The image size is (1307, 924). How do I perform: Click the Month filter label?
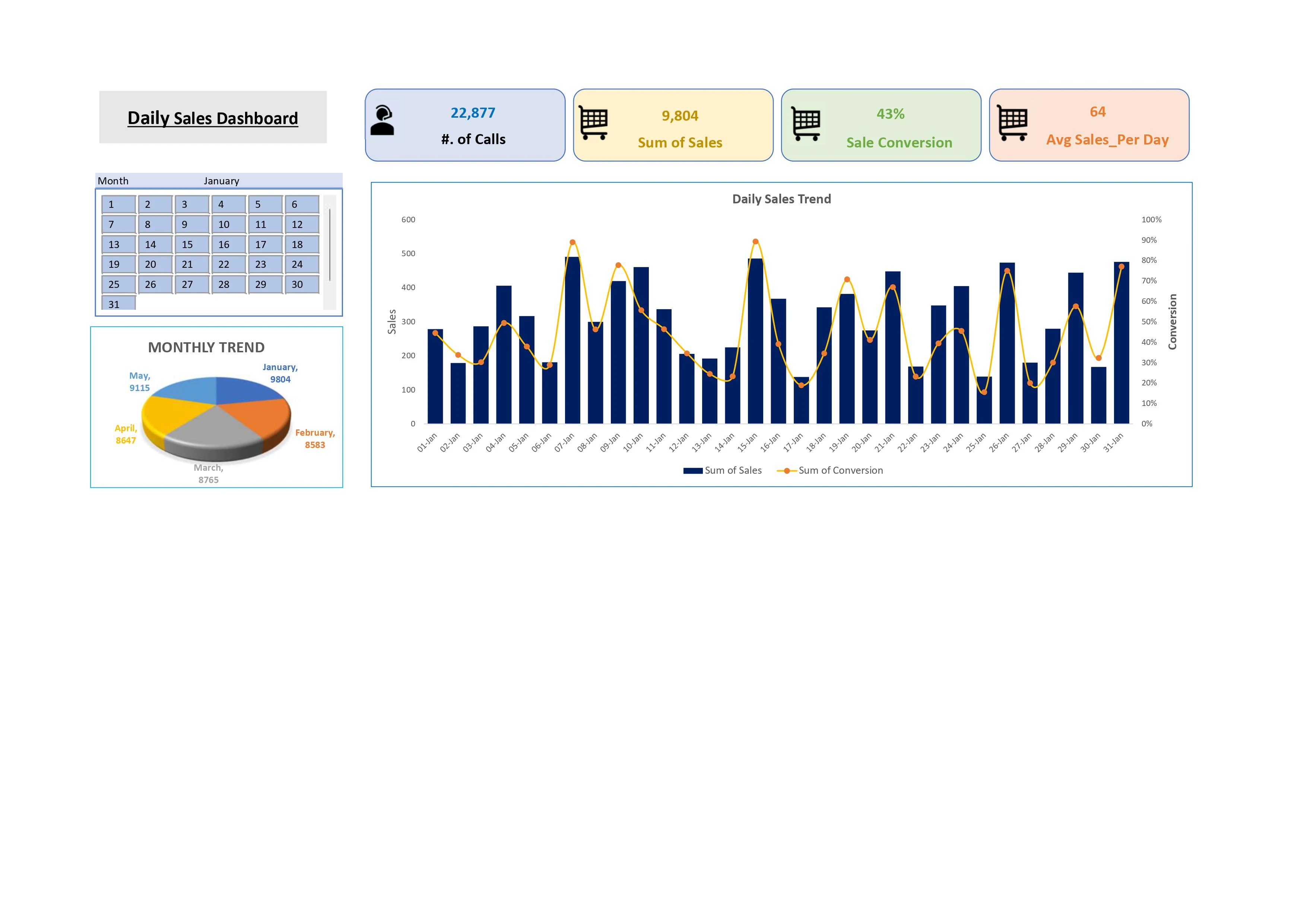[x=113, y=181]
